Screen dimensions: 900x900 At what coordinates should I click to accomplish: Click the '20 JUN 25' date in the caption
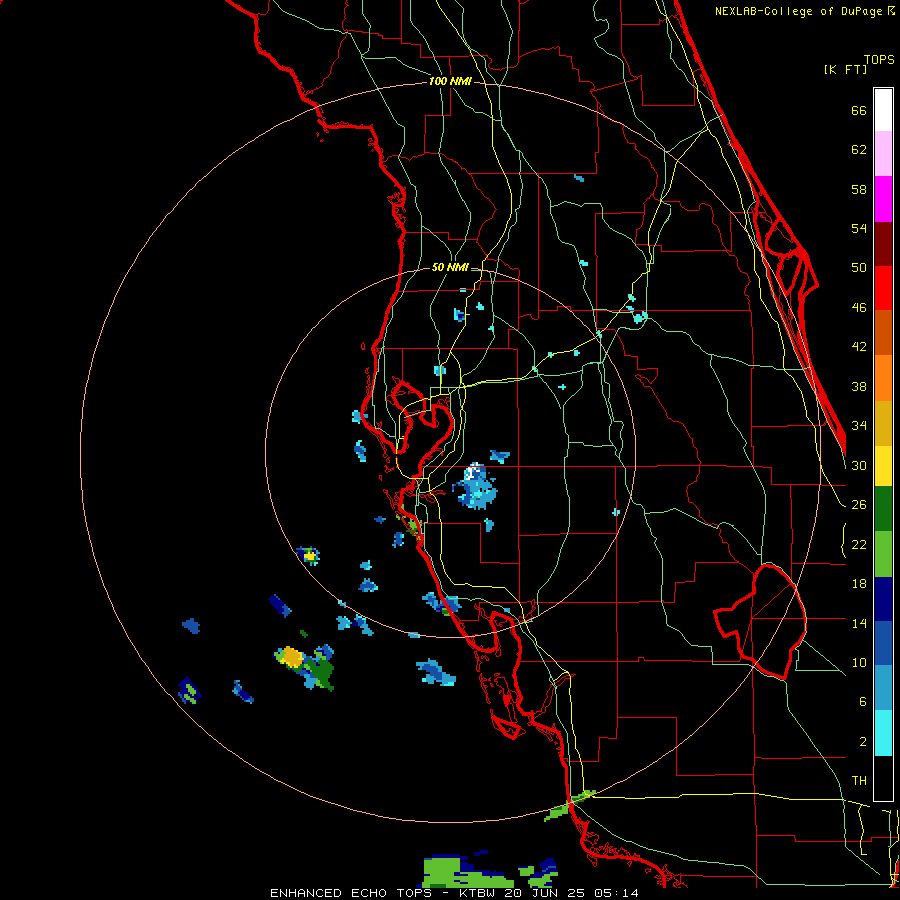pos(546,893)
